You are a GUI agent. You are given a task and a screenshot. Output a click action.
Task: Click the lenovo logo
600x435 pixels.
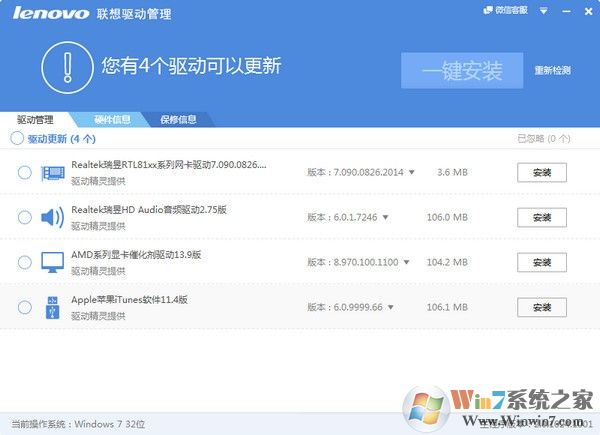pos(51,14)
